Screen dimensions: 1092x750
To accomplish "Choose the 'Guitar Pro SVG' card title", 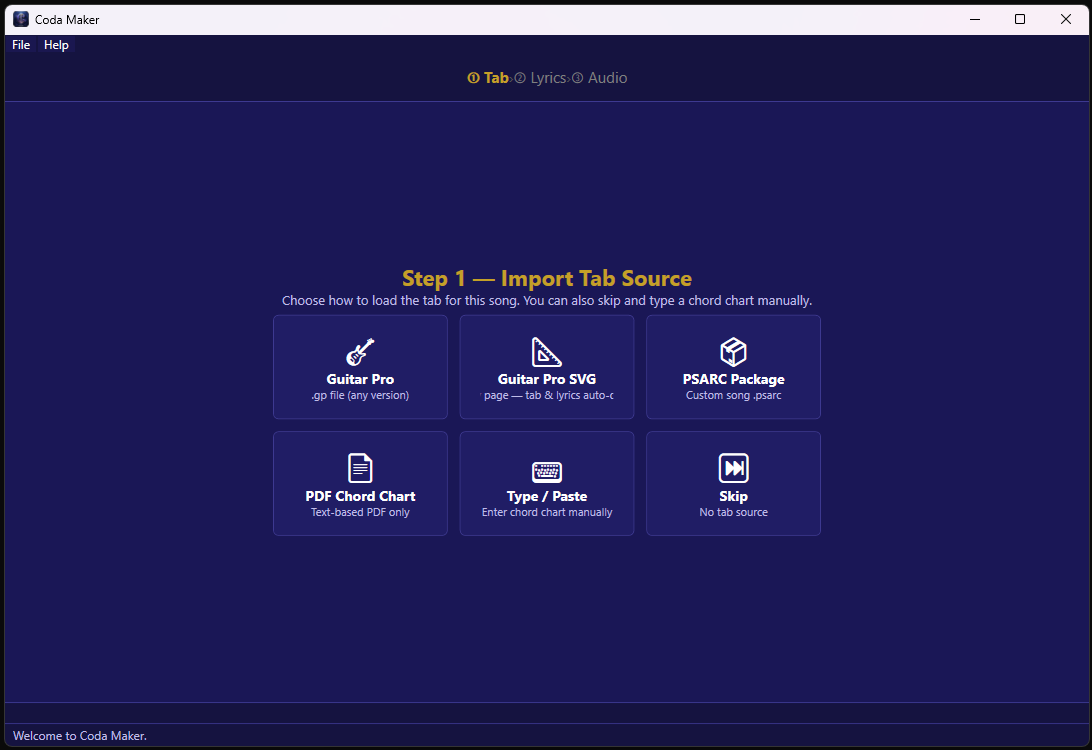I will click(547, 380).
